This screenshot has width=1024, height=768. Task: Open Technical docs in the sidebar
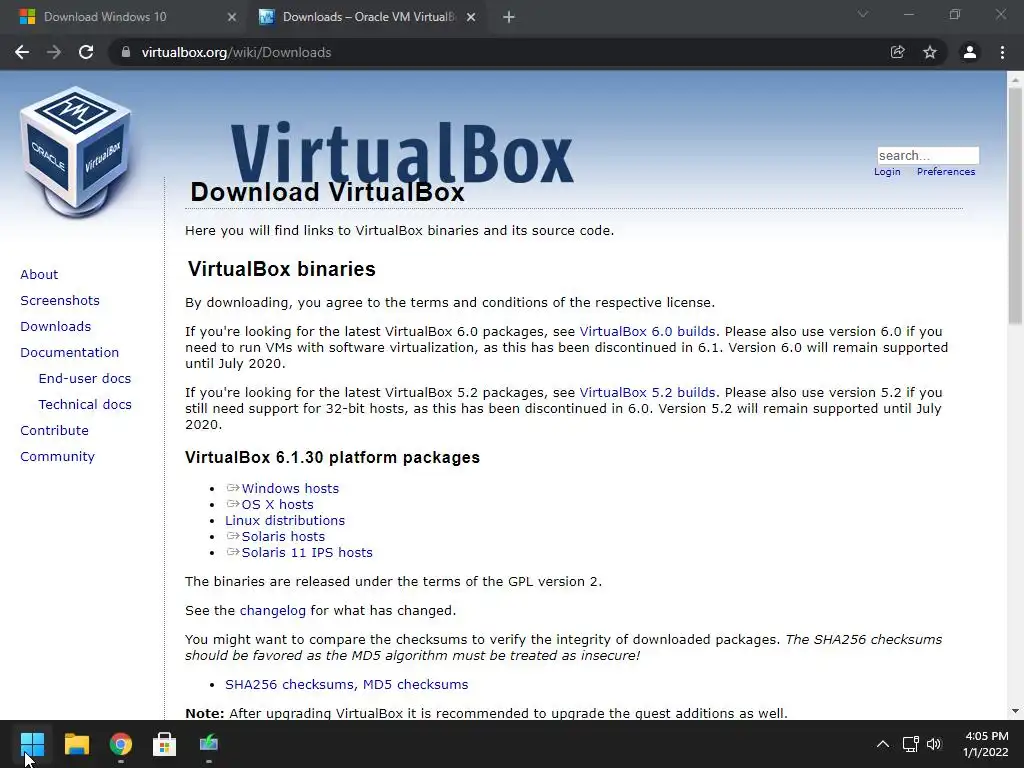coord(85,405)
